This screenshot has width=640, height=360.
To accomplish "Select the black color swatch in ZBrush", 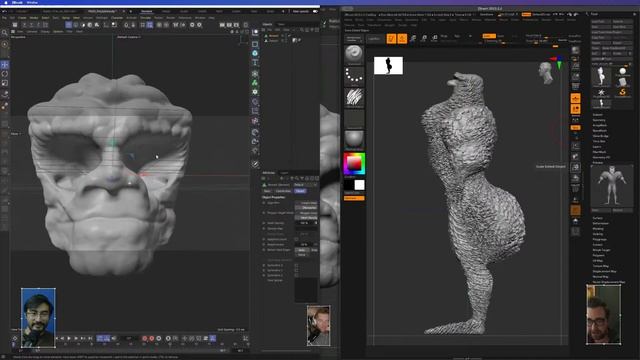I will [349, 185].
